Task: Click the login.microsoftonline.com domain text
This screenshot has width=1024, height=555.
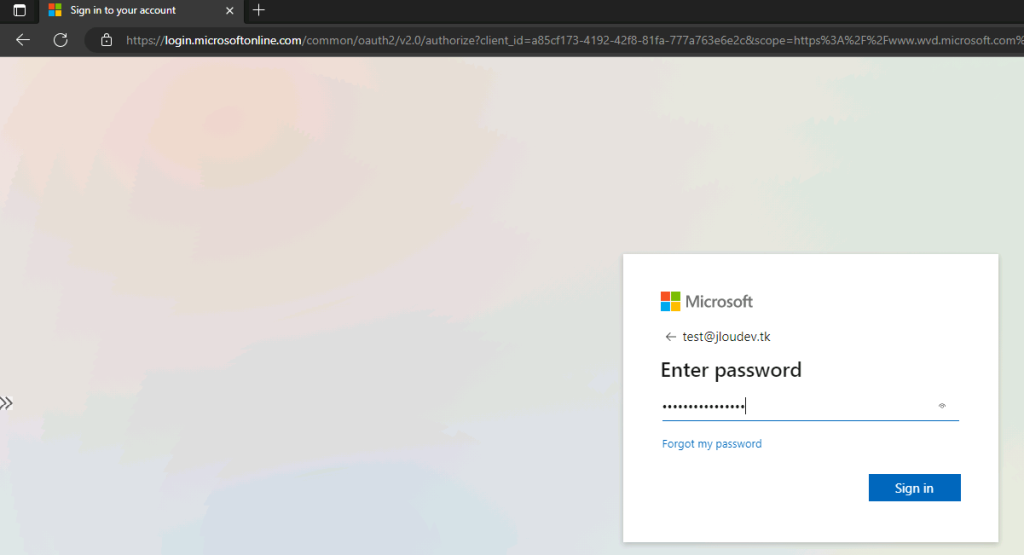Action: coord(233,40)
